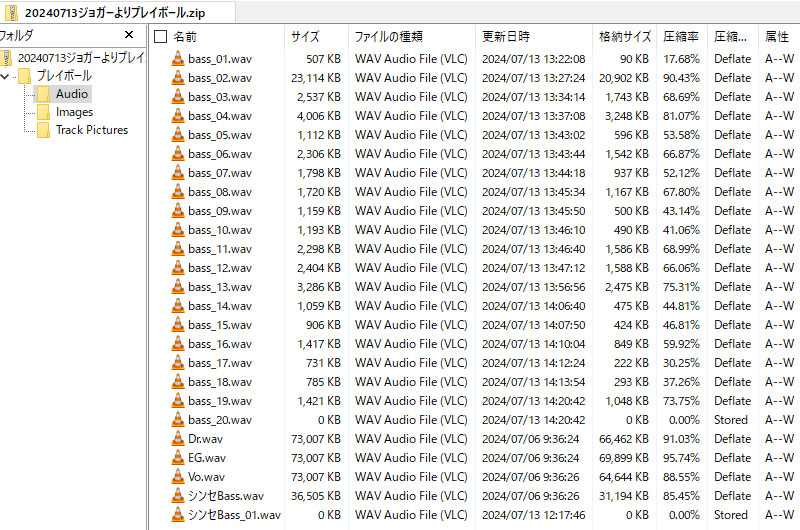Click the VLC icon beside EG.wav
800x530 pixels.
(178, 458)
